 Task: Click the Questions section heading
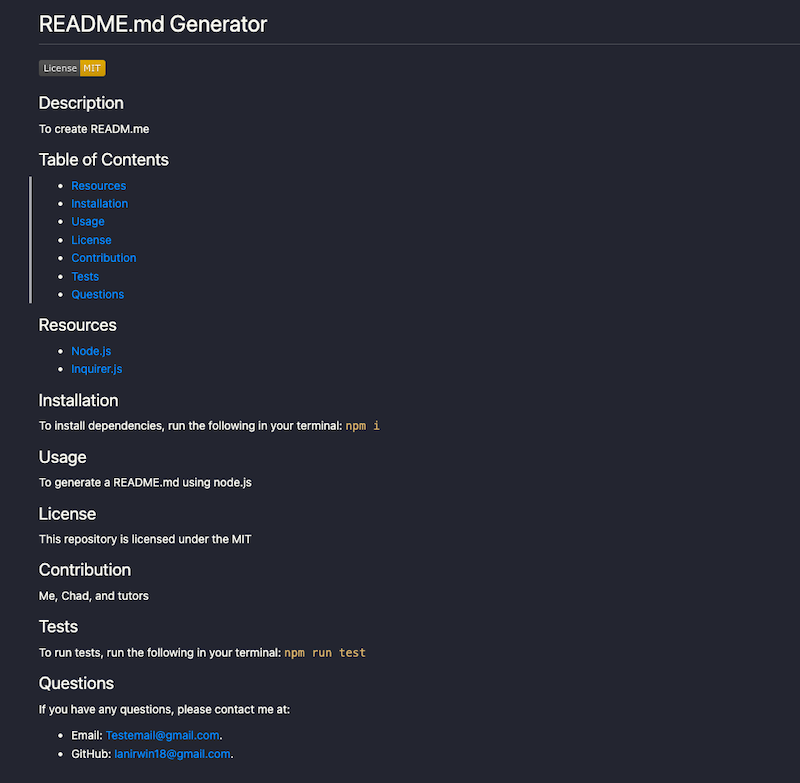[76, 684]
